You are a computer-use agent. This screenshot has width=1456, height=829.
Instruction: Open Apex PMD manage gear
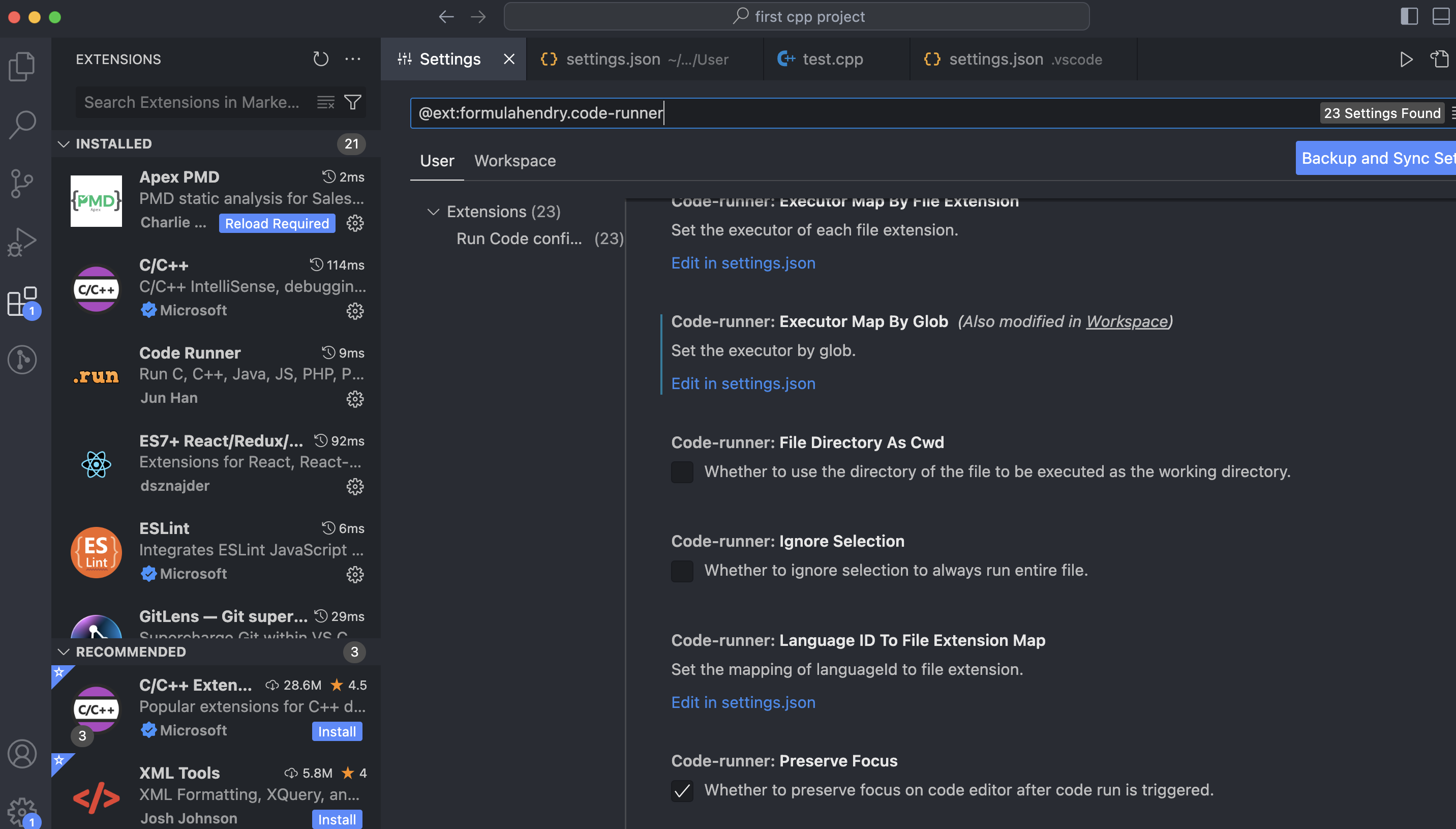click(x=355, y=223)
